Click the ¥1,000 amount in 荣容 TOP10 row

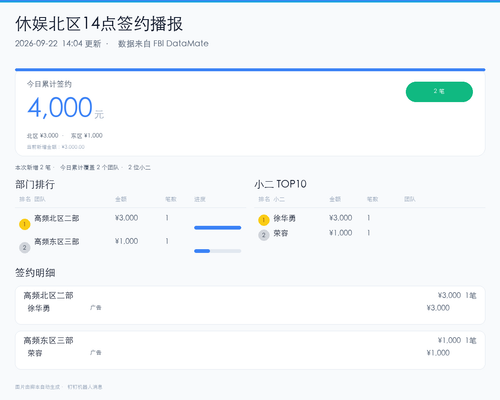tap(341, 233)
